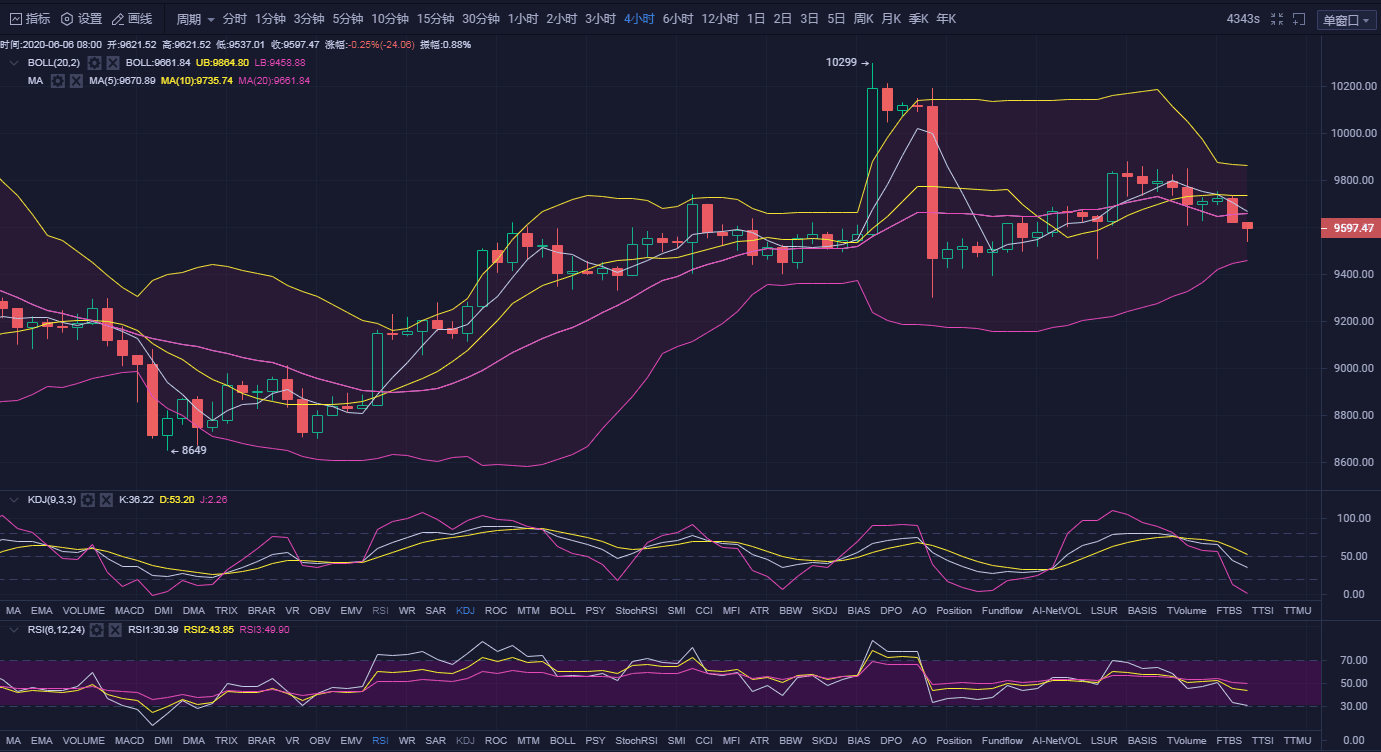Toggle VOLUME indicator in RSI panel list
This screenshot has width=1381, height=752.
tap(83, 741)
